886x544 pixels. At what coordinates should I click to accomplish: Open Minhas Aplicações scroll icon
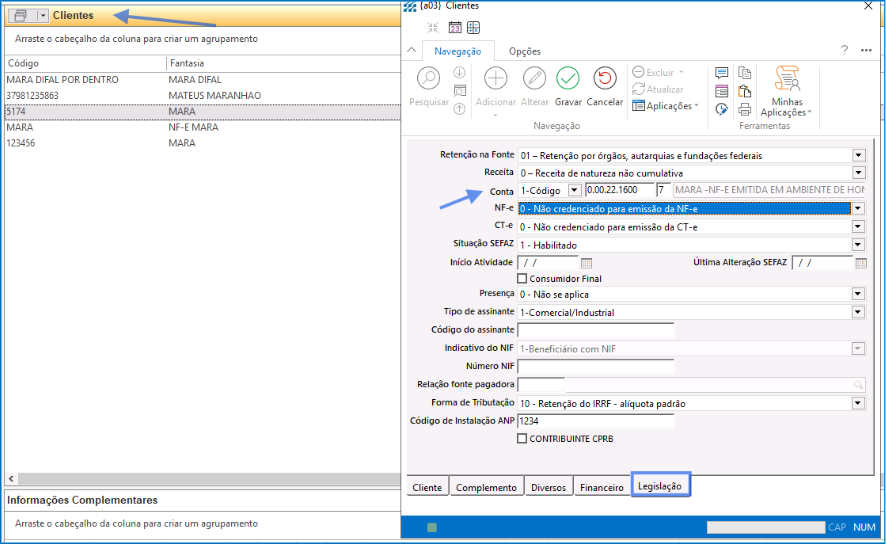point(787,79)
